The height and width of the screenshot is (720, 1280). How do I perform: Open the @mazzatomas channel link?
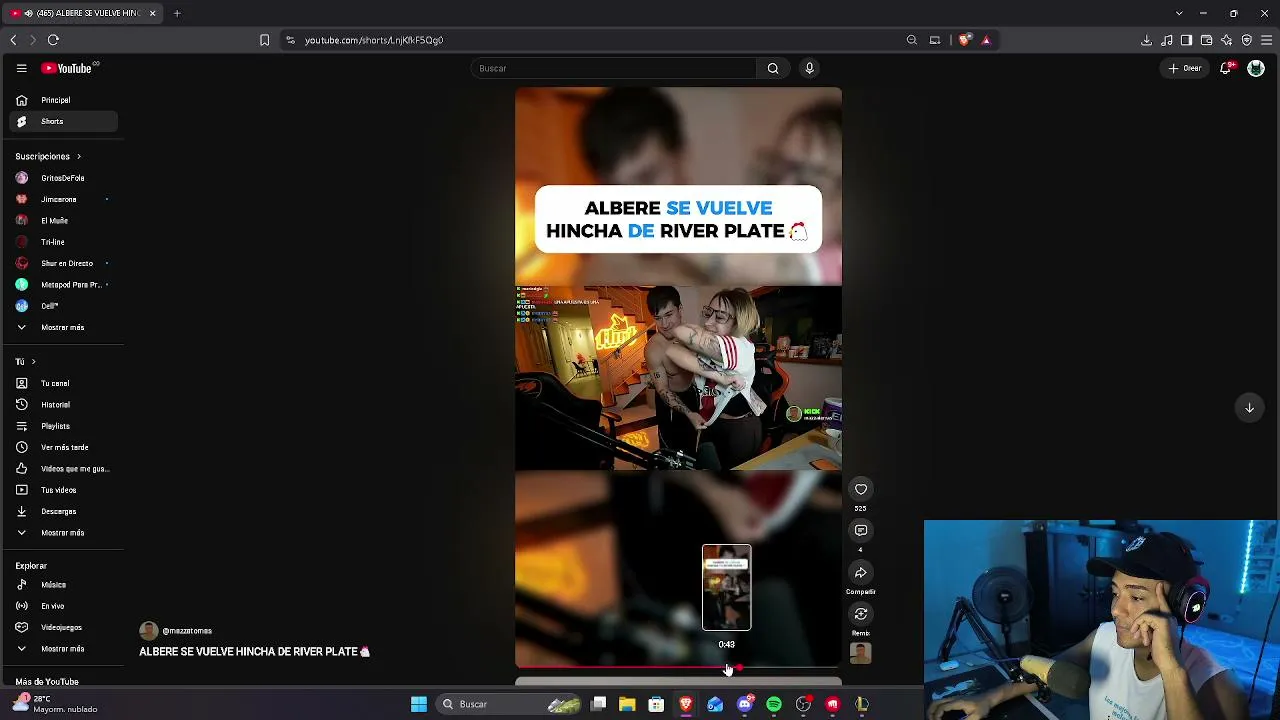point(187,631)
